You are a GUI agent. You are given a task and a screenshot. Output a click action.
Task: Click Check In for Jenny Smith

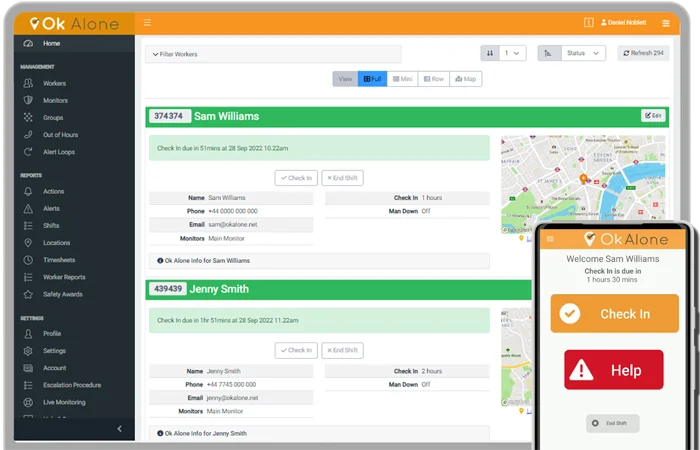296,350
